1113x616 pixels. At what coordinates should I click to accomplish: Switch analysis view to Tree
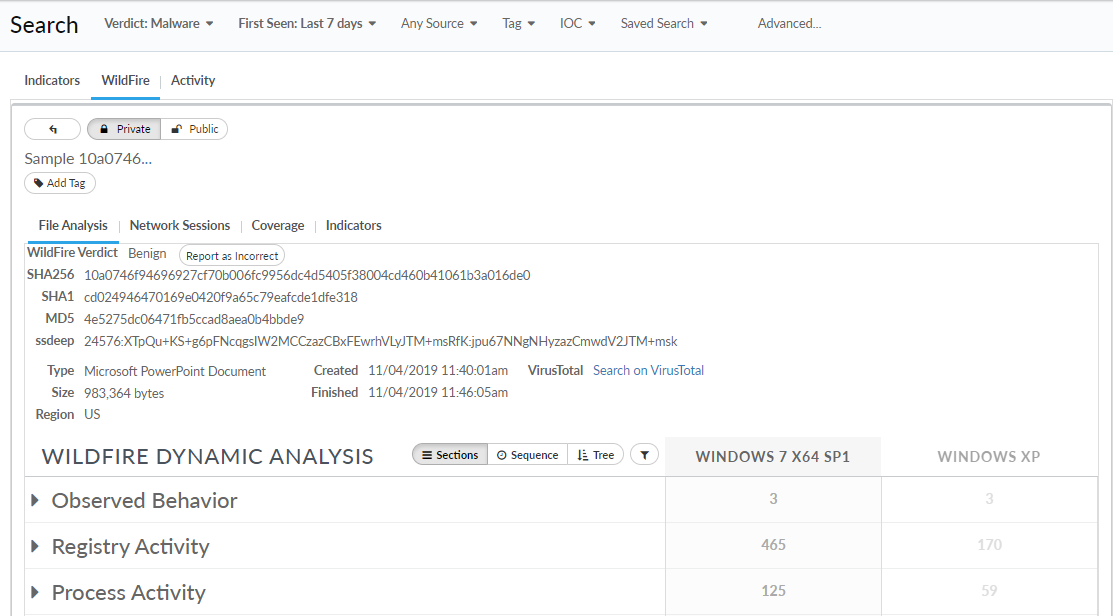596,455
